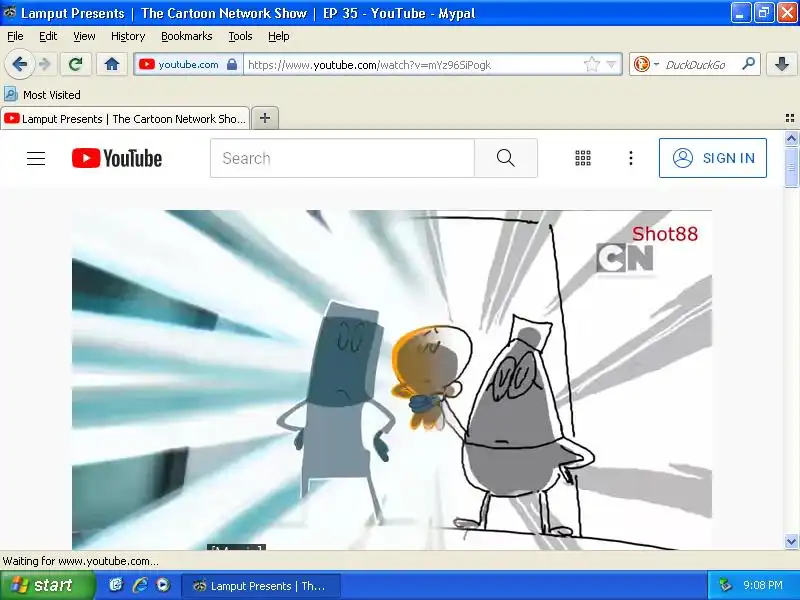Click the page scrollbar up arrow

[x=791, y=138]
